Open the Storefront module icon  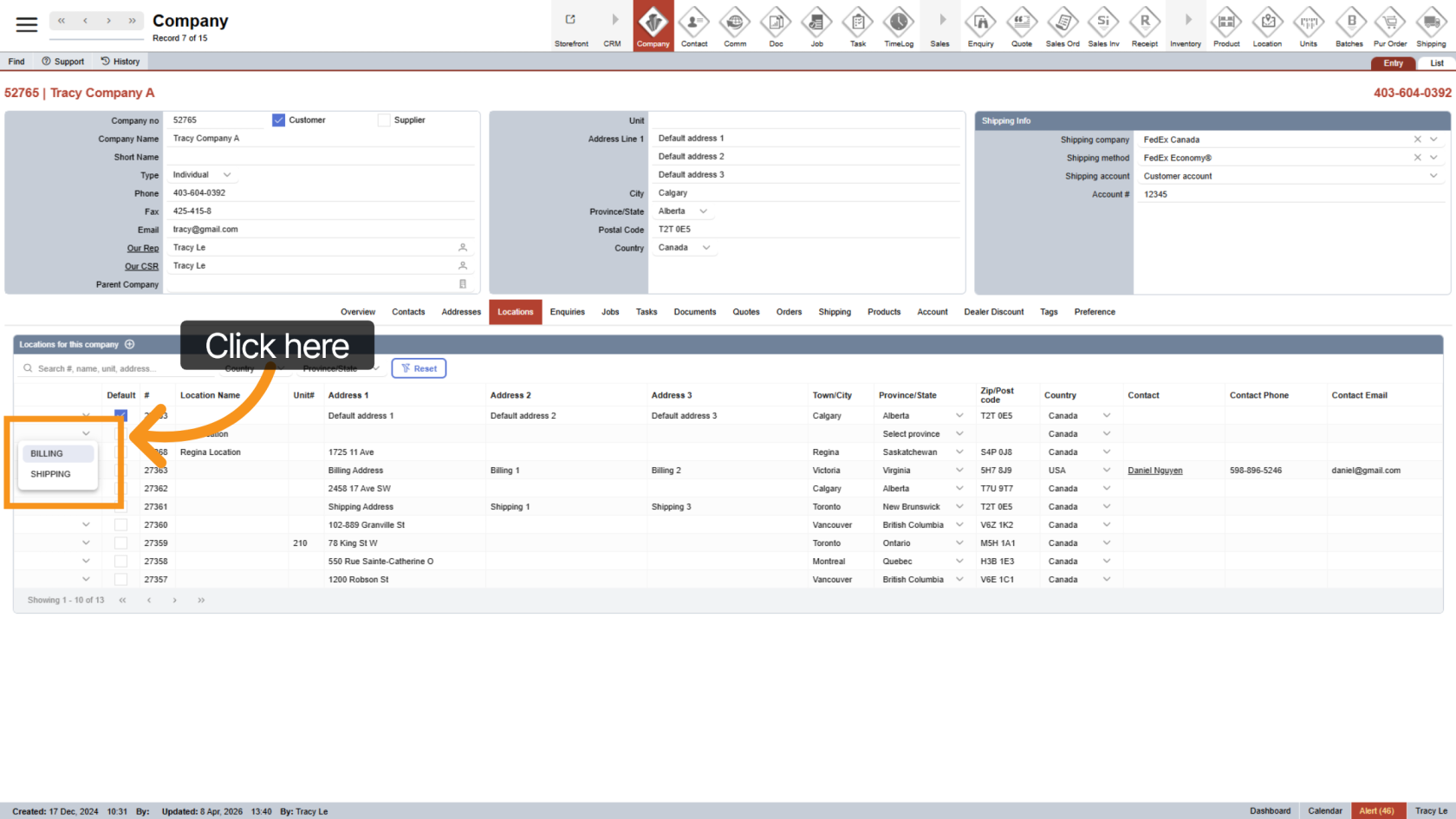tap(571, 26)
